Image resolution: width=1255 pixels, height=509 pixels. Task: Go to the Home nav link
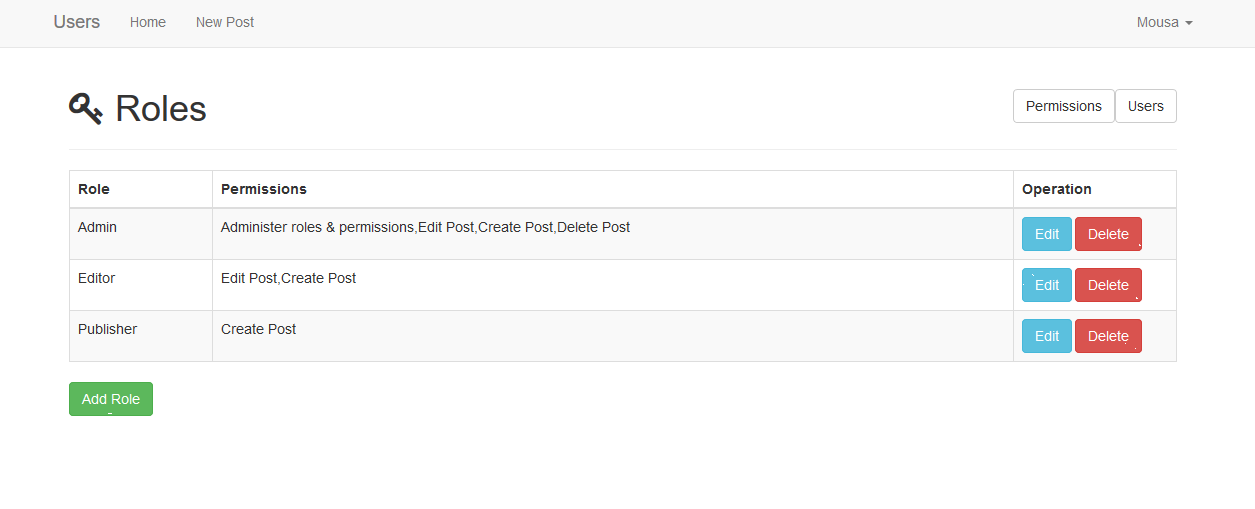click(x=148, y=22)
